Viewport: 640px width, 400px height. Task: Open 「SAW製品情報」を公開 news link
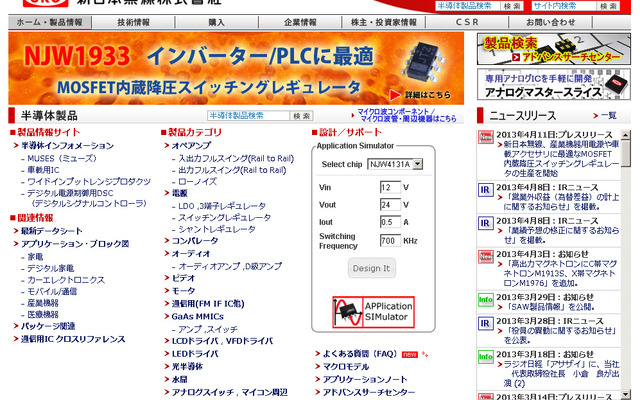(x=549, y=307)
